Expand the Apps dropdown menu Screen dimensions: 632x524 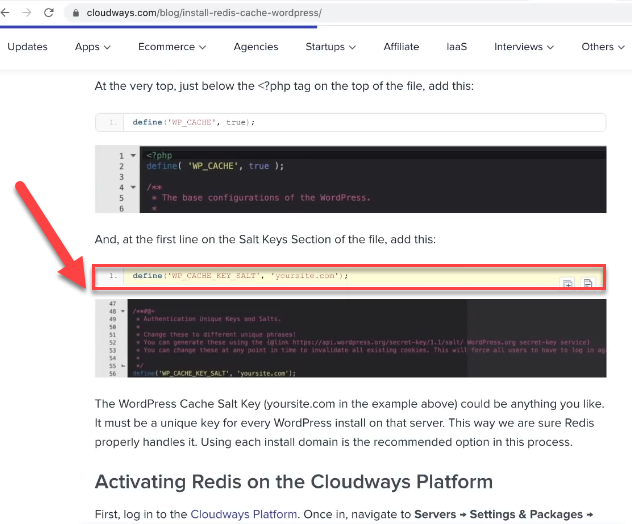93,47
